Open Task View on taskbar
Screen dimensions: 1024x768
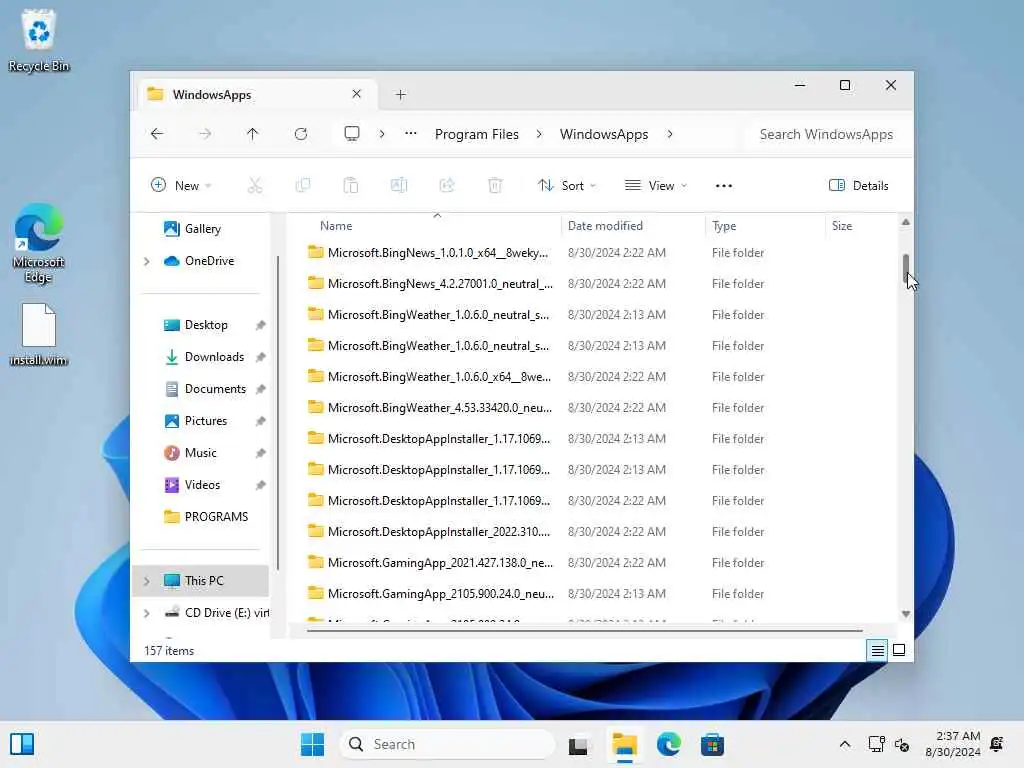578,744
